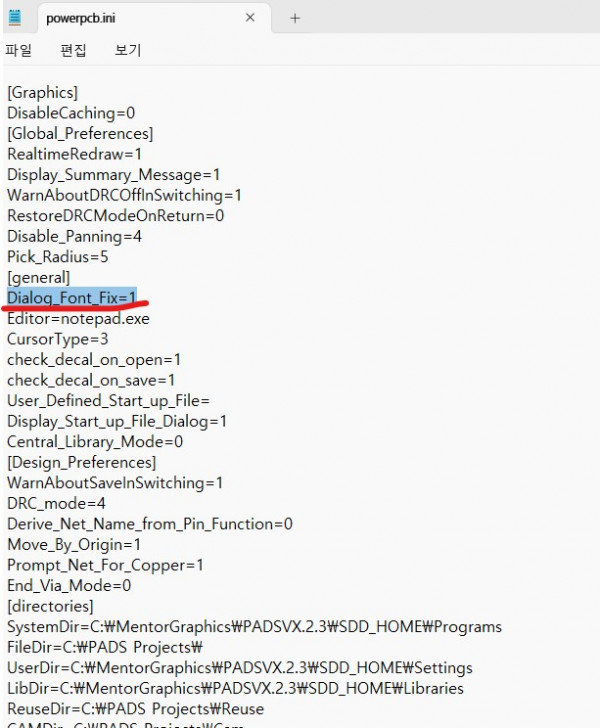Viewport: 600px width, 728px height.
Task: Click the DisableCaching=0 line
Action: tap(71, 113)
